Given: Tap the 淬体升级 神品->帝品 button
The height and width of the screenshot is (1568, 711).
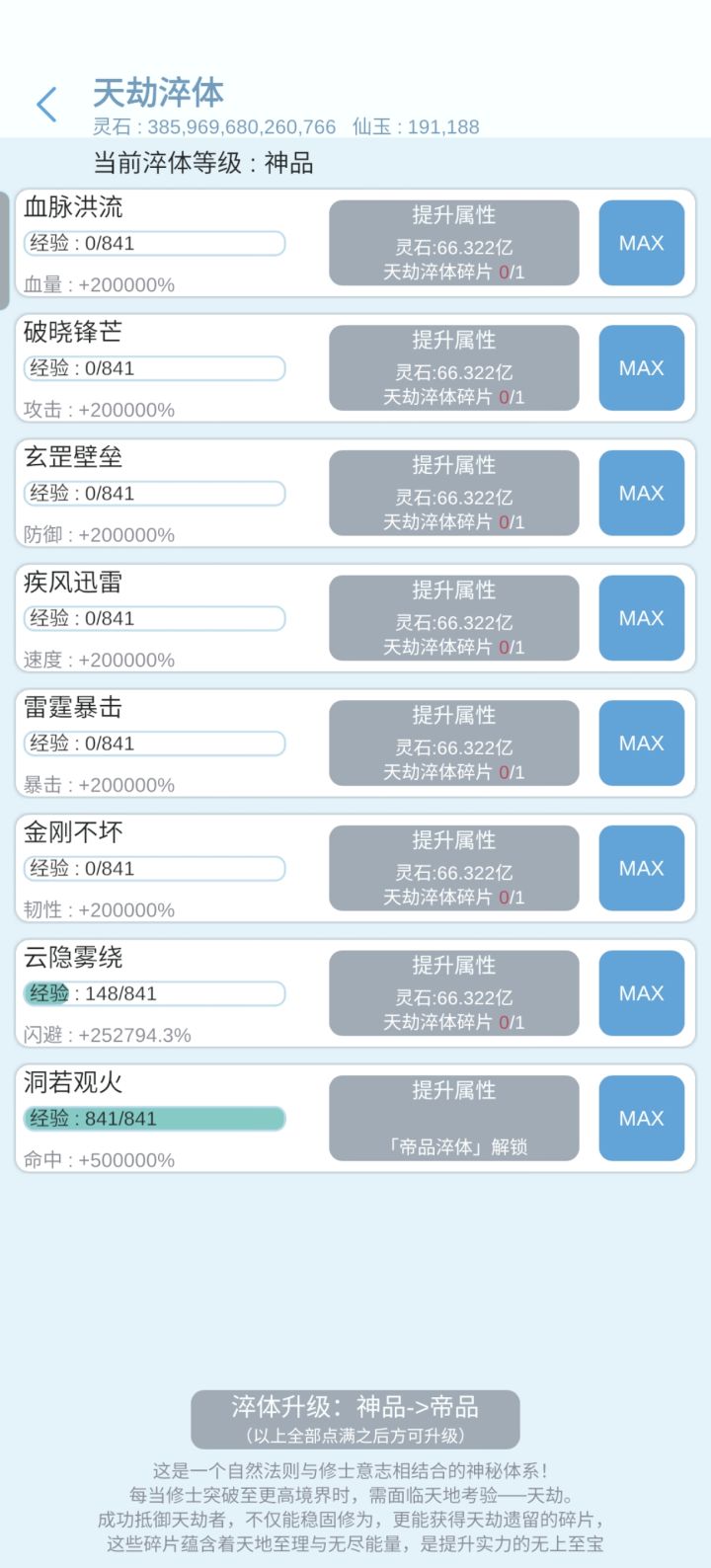Looking at the screenshot, I should [355, 1419].
